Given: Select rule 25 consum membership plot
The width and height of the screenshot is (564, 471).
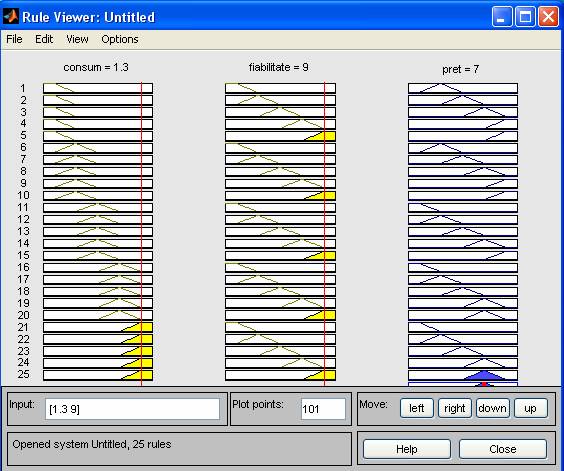Looking at the screenshot, I should click(98, 375).
